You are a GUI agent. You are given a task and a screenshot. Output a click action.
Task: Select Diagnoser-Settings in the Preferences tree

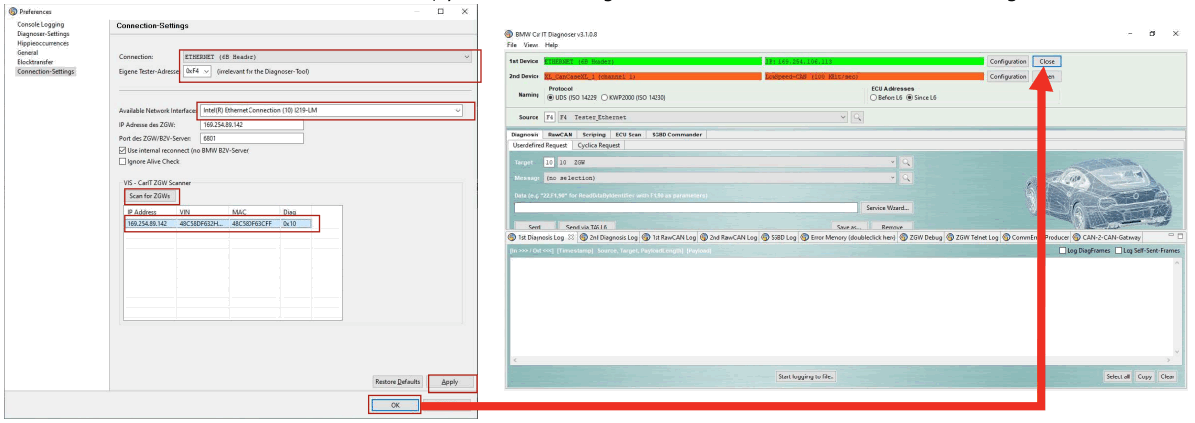[x=43, y=34]
